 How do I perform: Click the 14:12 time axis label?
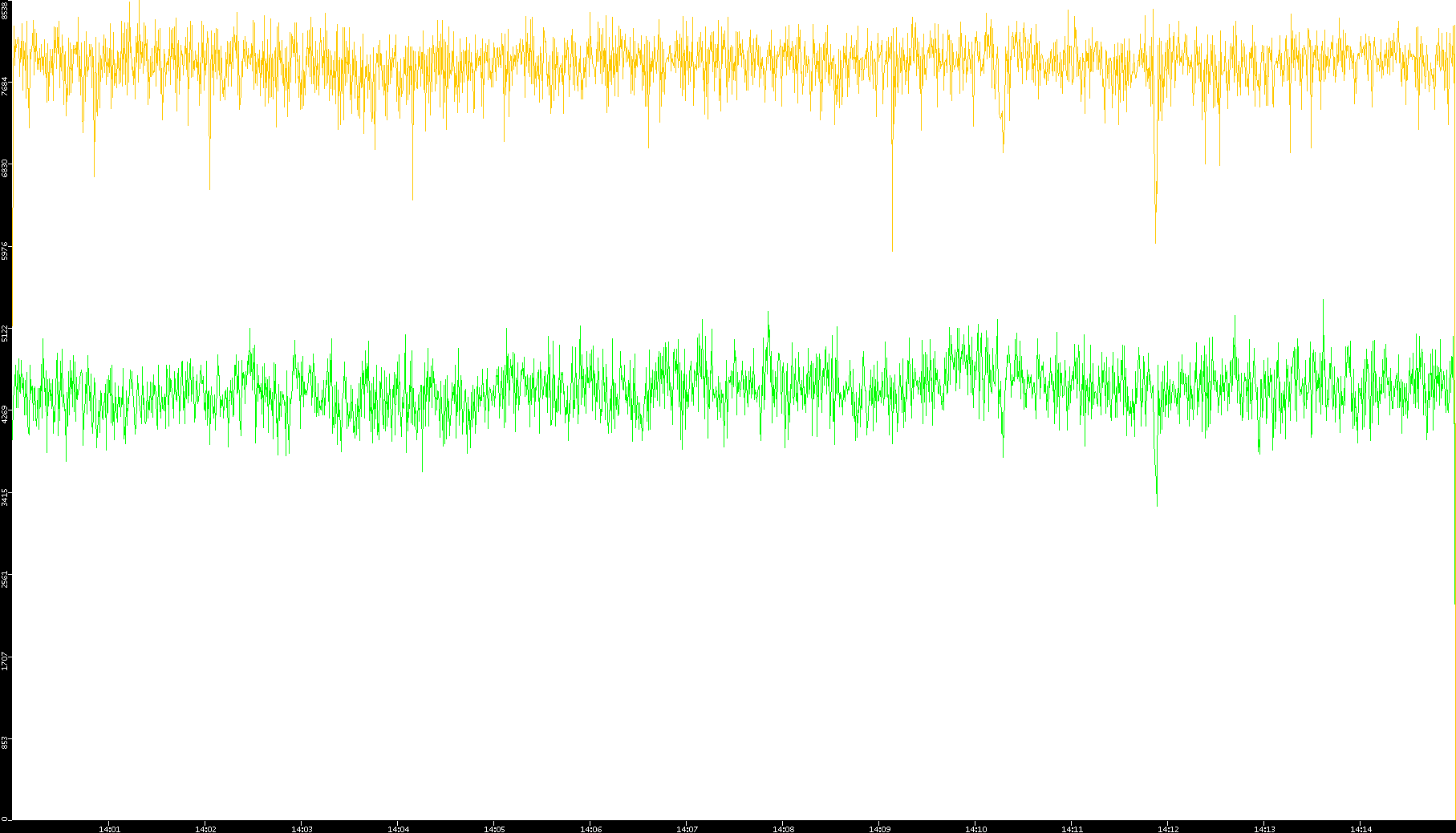pos(1168,828)
